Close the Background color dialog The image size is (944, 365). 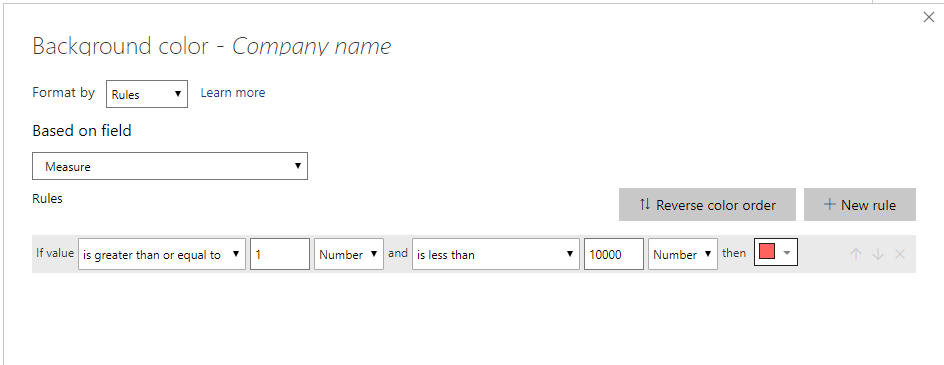pos(929,17)
